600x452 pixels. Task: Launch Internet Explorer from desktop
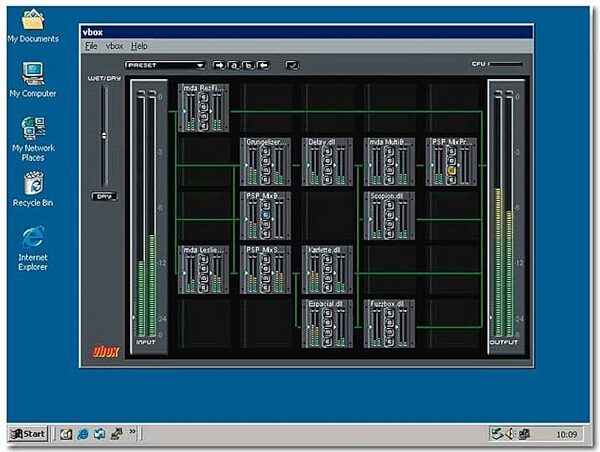(33, 248)
